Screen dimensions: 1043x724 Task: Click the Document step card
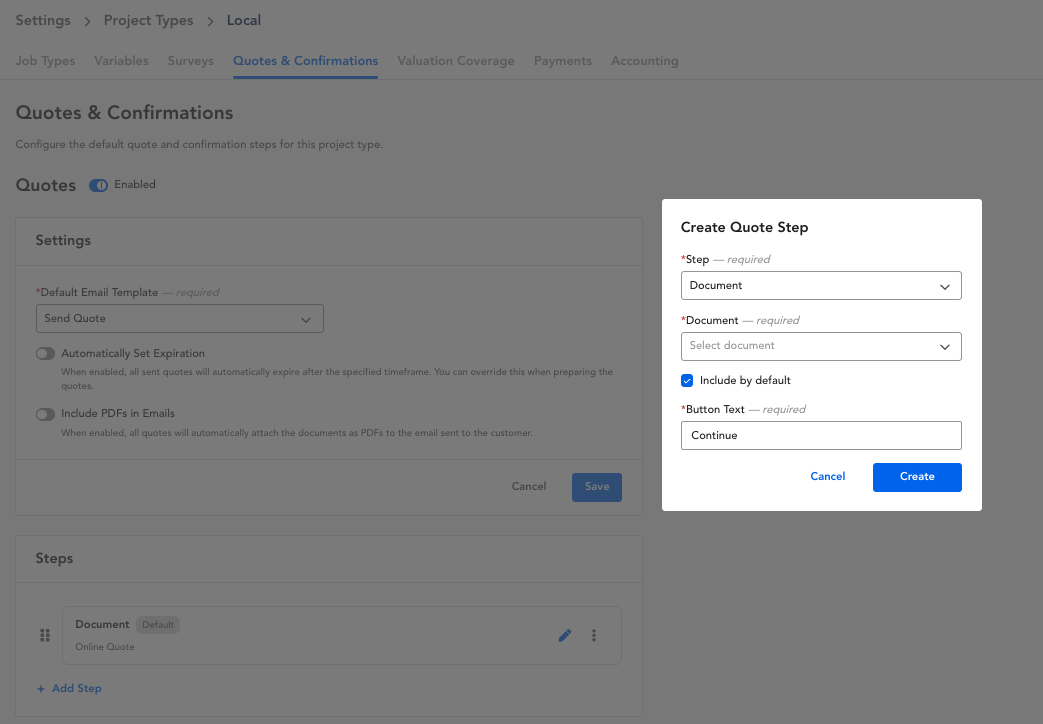pyautogui.click(x=341, y=635)
